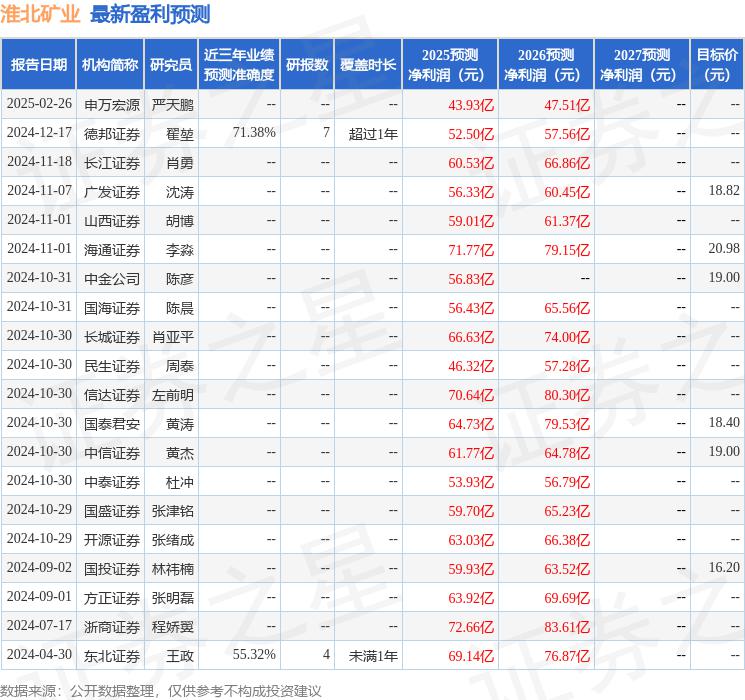Click the 淮北矿业 title text
The image size is (745, 700).
pos(40,15)
